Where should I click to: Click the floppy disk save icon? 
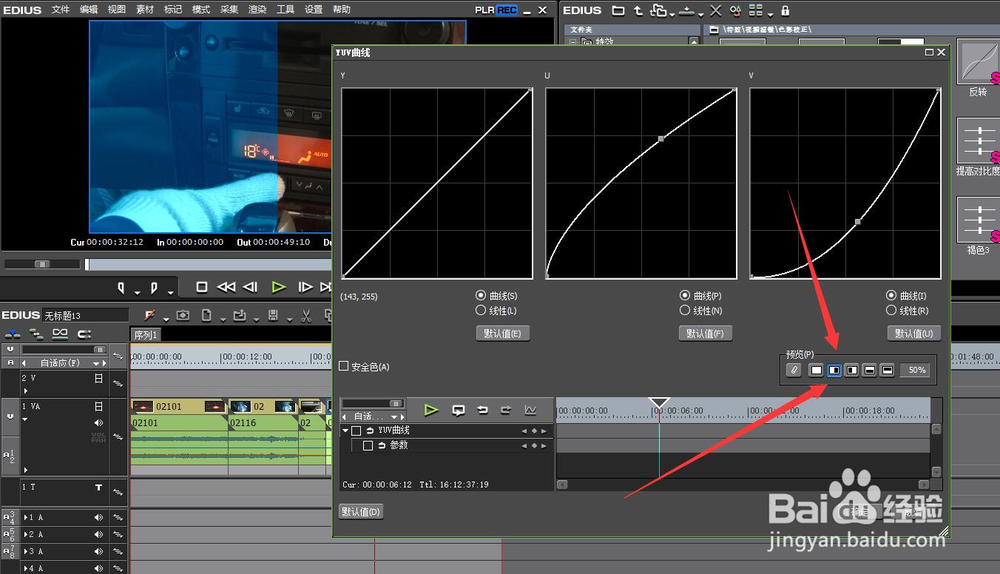point(273,315)
